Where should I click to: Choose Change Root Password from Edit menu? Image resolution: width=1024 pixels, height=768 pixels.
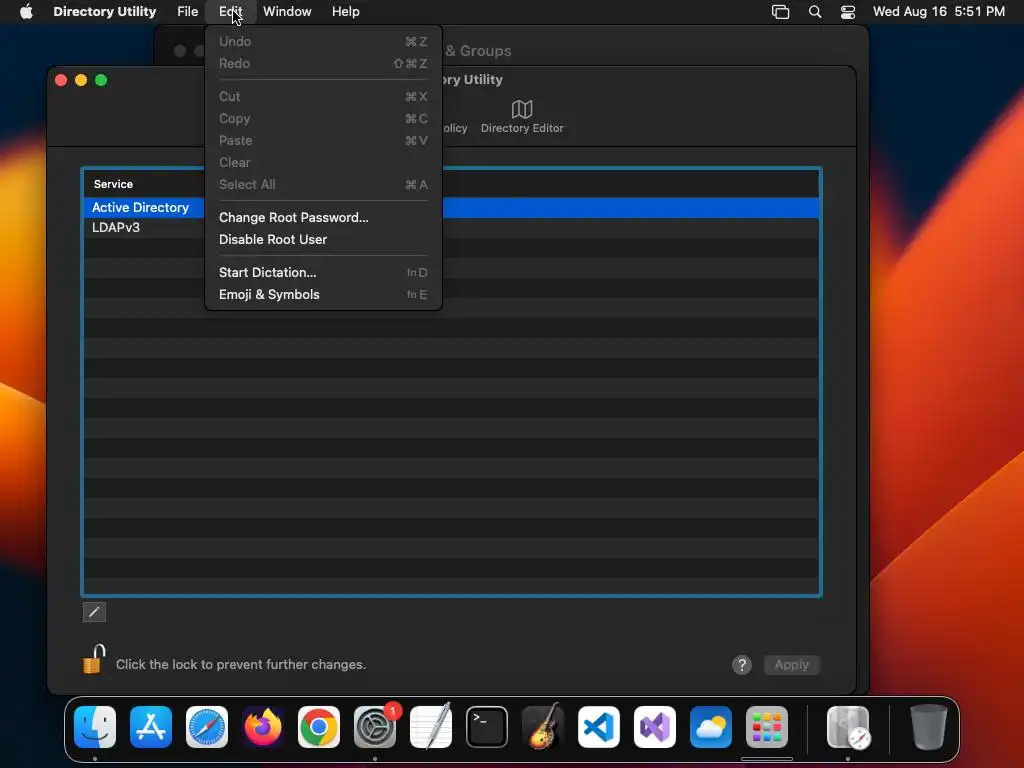pyautogui.click(x=323, y=217)
